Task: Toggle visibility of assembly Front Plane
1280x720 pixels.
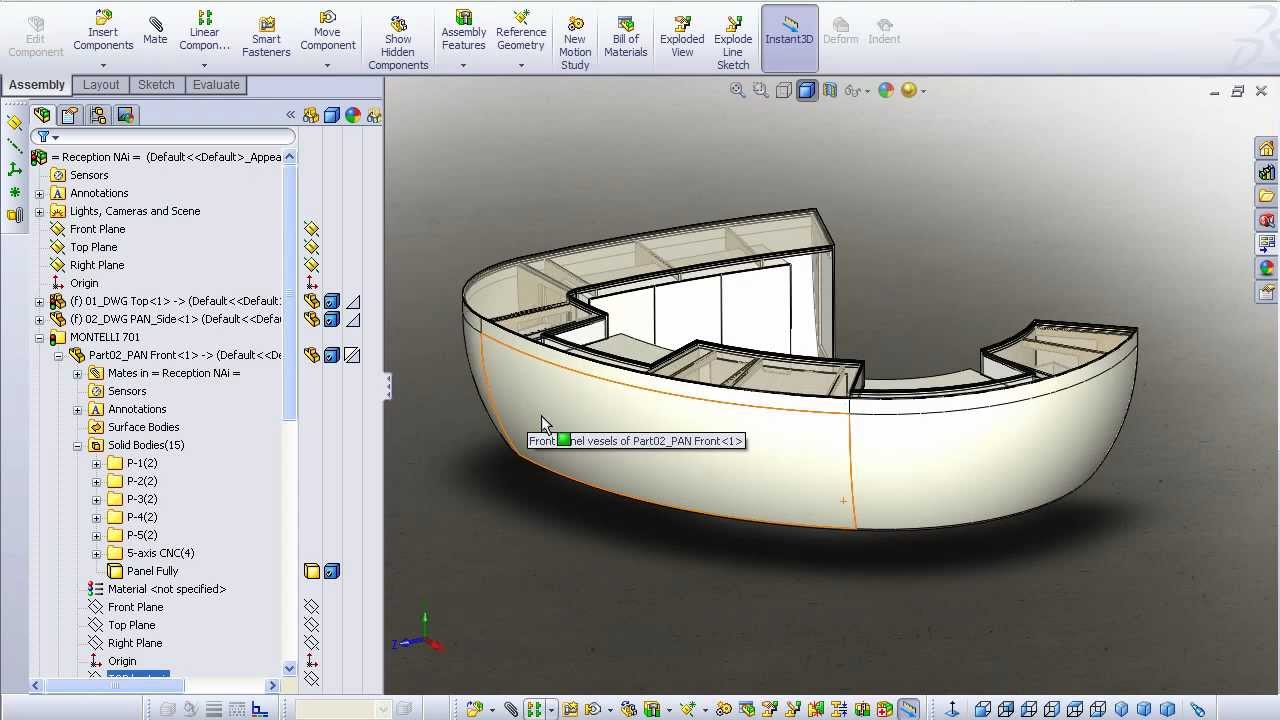Action: [312, 229]
